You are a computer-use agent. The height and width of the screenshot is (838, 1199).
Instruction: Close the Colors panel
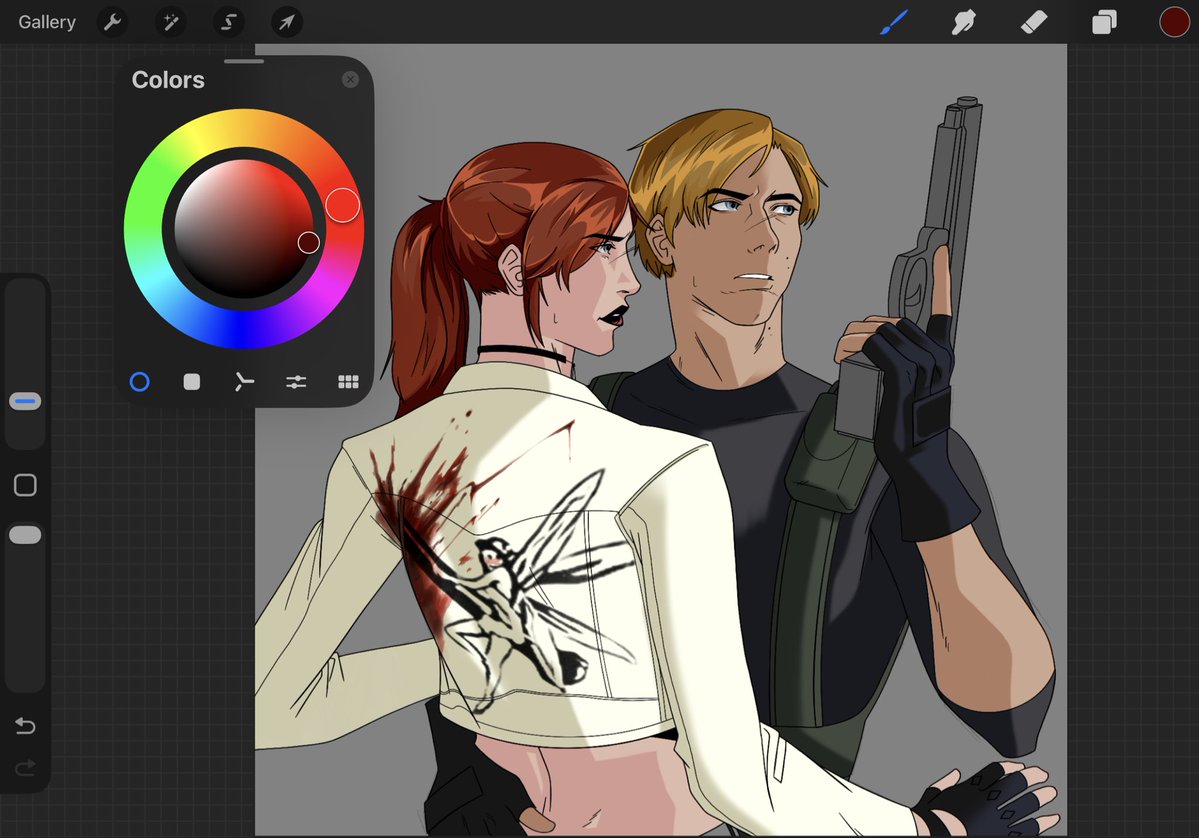pyautogui.click(x=350, y=80)
